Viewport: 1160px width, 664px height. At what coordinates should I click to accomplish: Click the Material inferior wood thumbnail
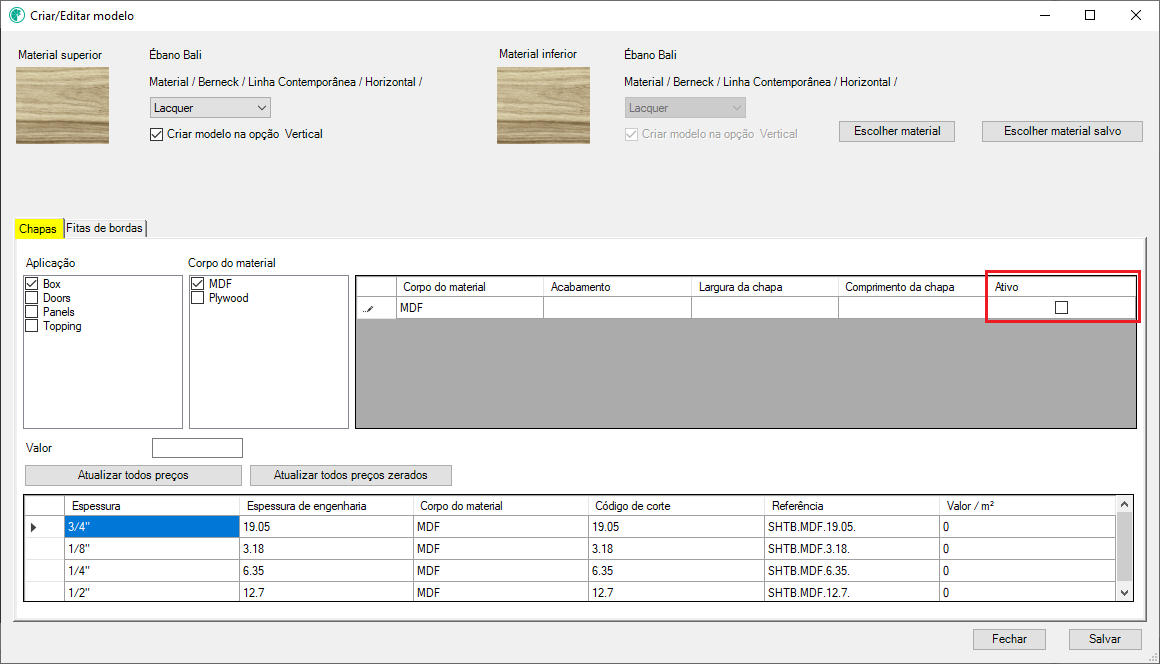tap(543, 105)
